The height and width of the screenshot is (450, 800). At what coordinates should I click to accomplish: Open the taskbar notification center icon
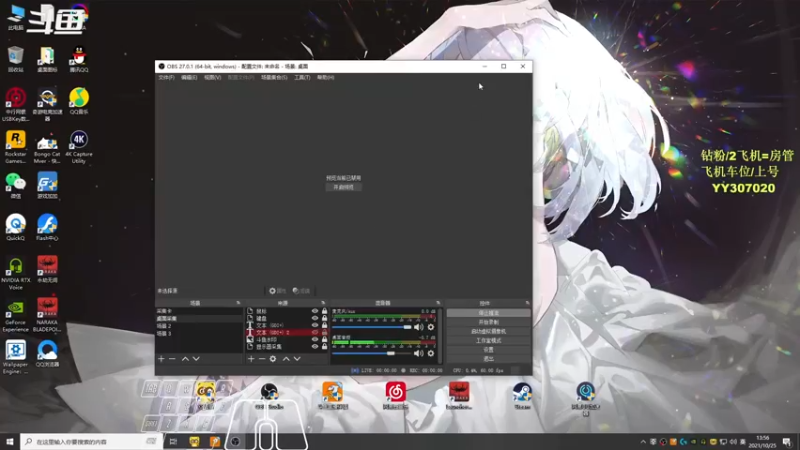tap(786, 442)
